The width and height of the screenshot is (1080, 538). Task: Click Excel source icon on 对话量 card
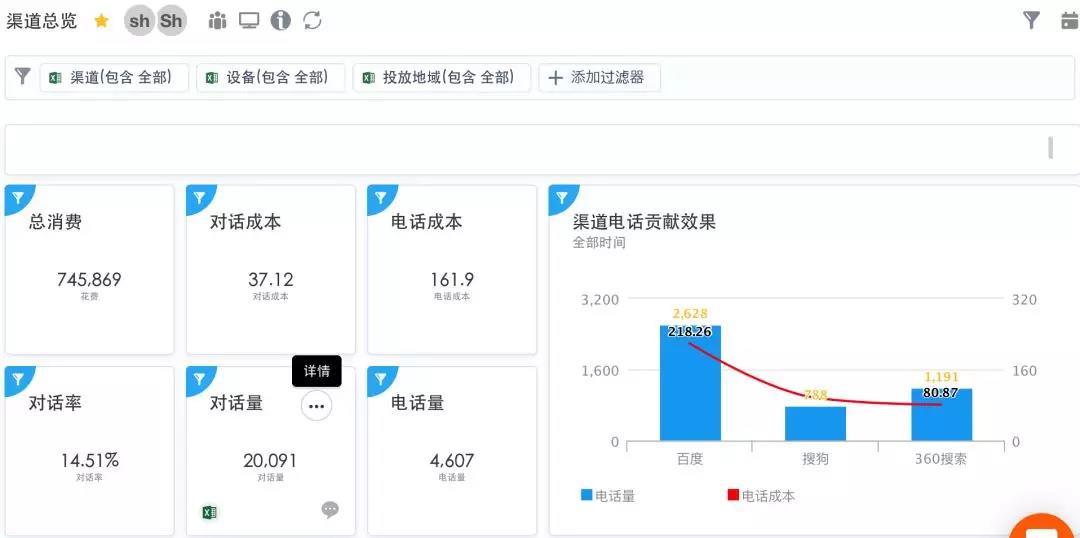click(x=209, y=513)
